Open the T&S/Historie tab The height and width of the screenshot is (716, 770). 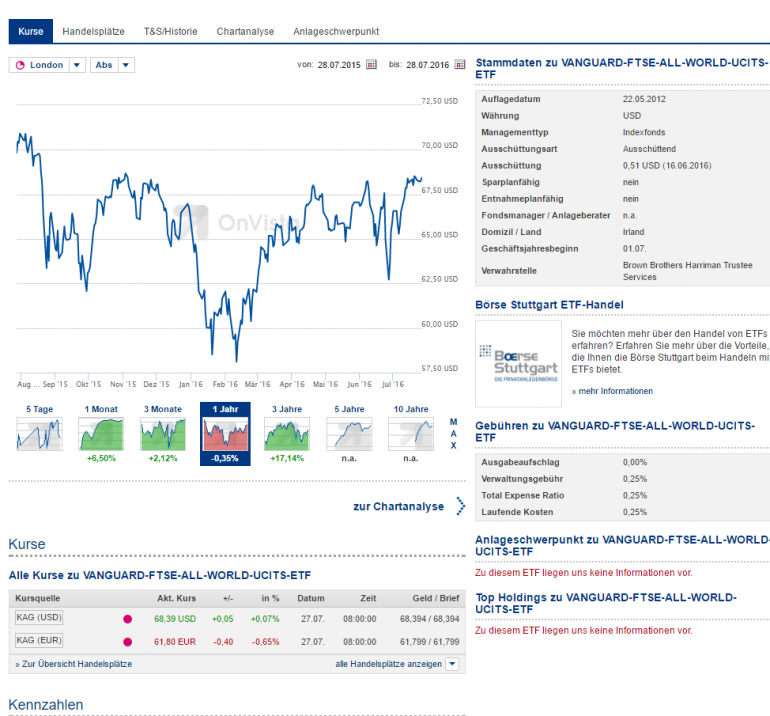tap(170, 31)
